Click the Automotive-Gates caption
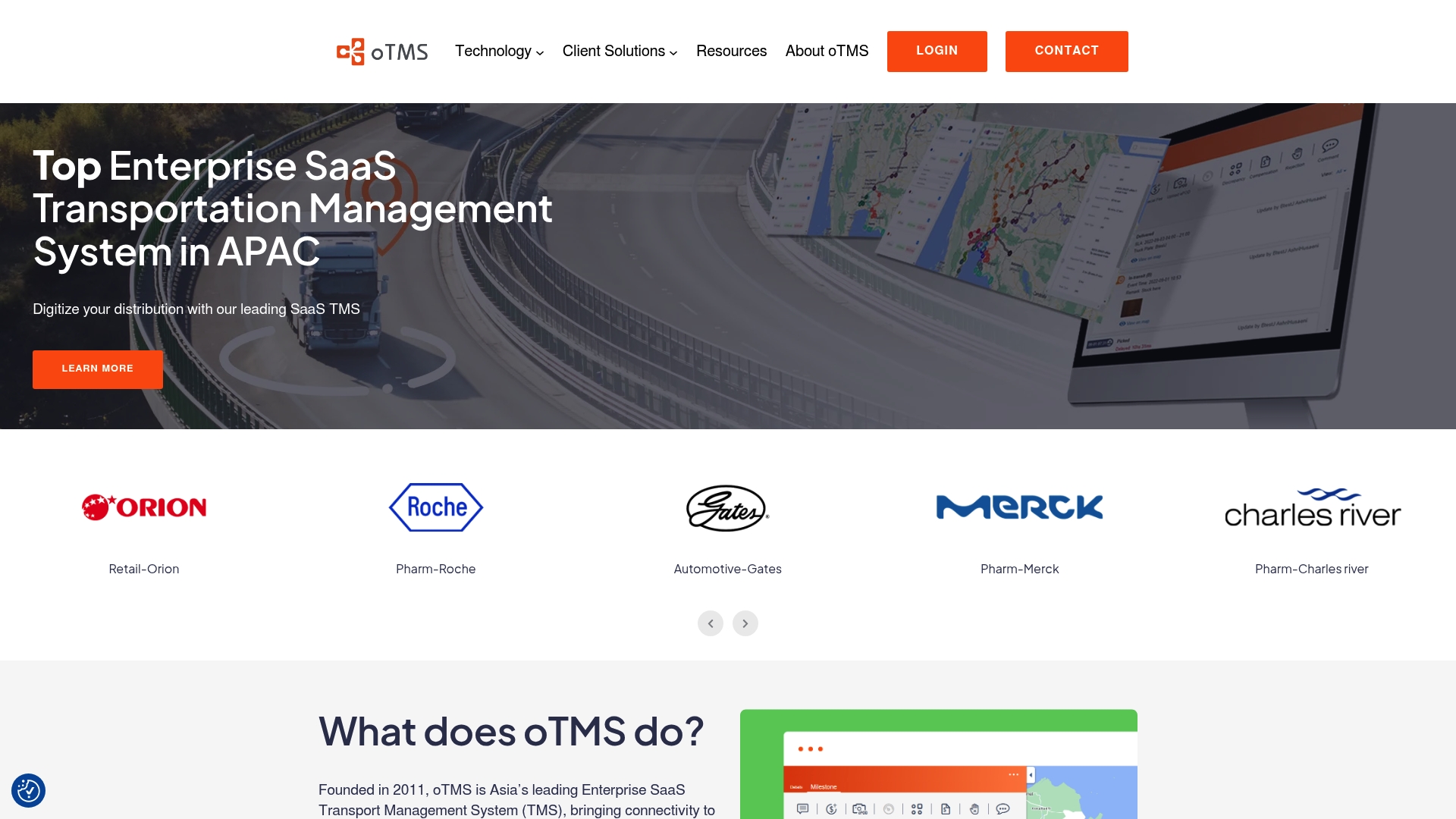Screen dimensions: 1456x819 728,570
